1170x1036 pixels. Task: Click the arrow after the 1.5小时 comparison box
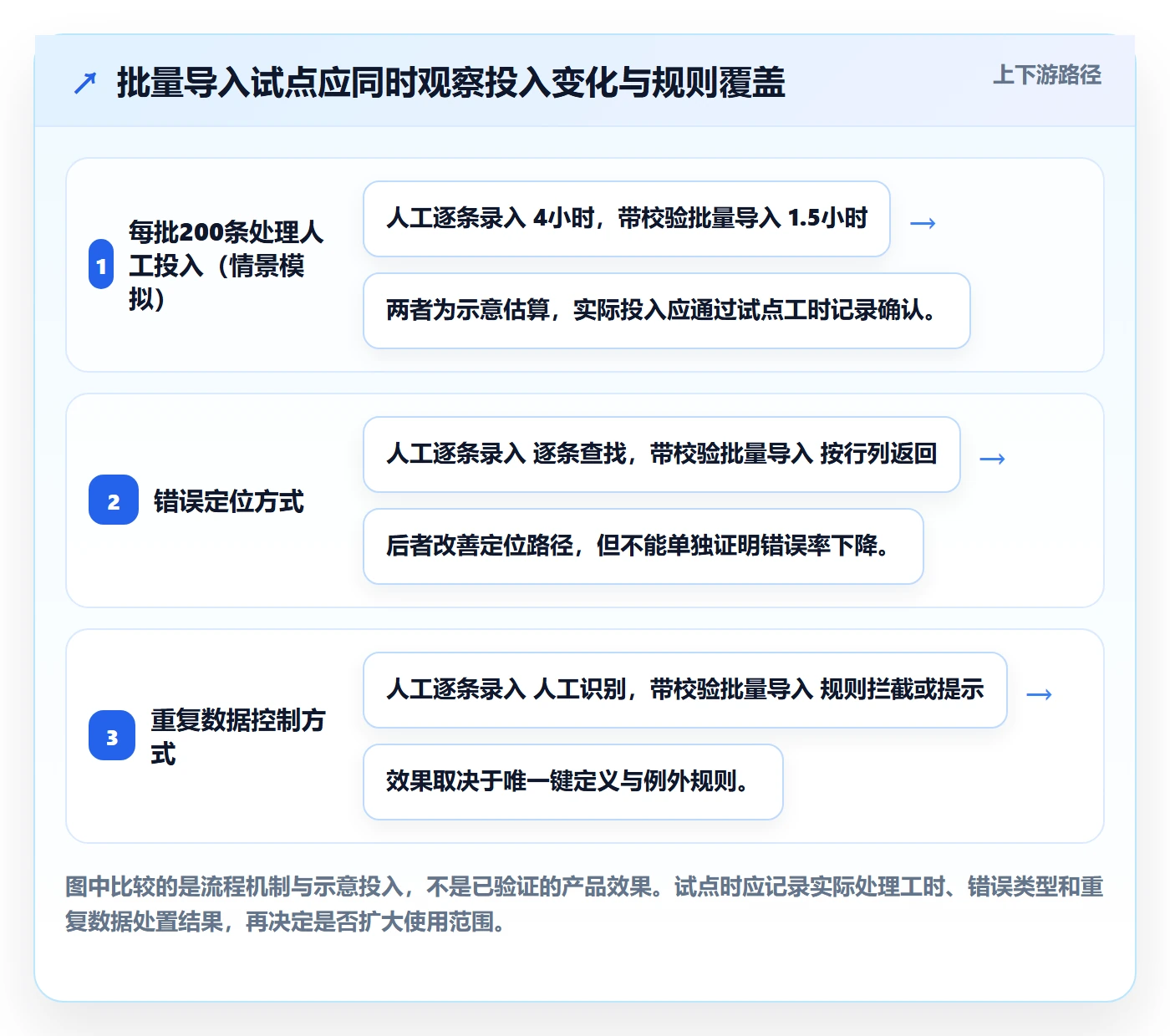(923, 222)
